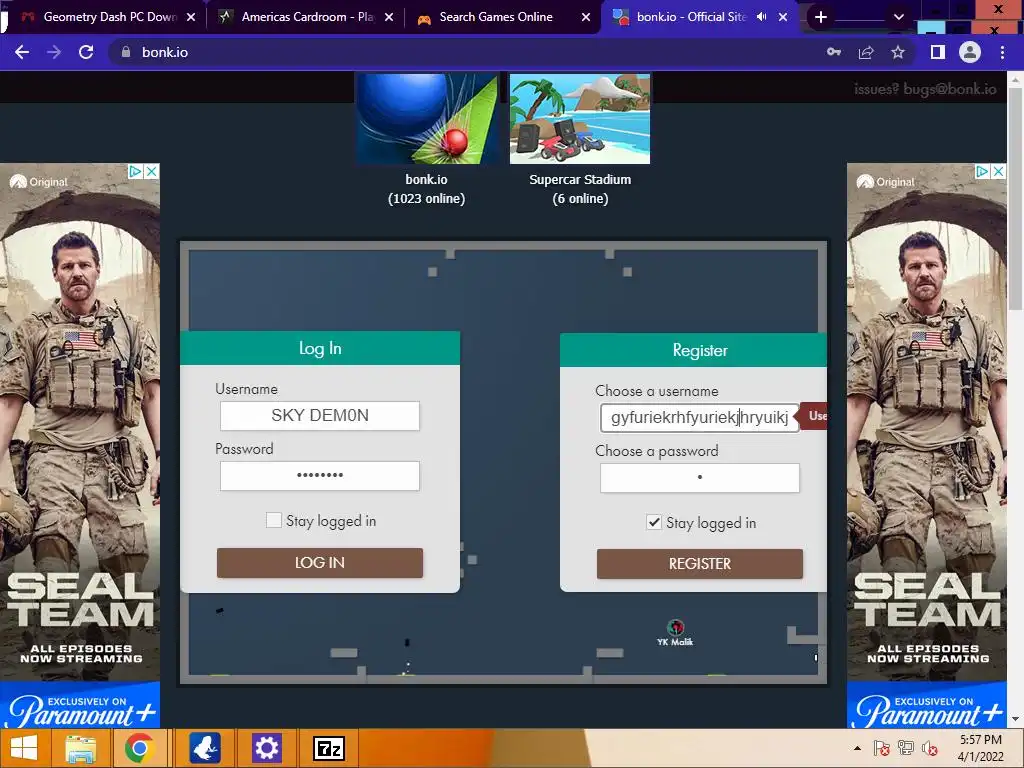1024x768 pixels.
Task: Open the network tray icon
Action: (x=906, y=748)
